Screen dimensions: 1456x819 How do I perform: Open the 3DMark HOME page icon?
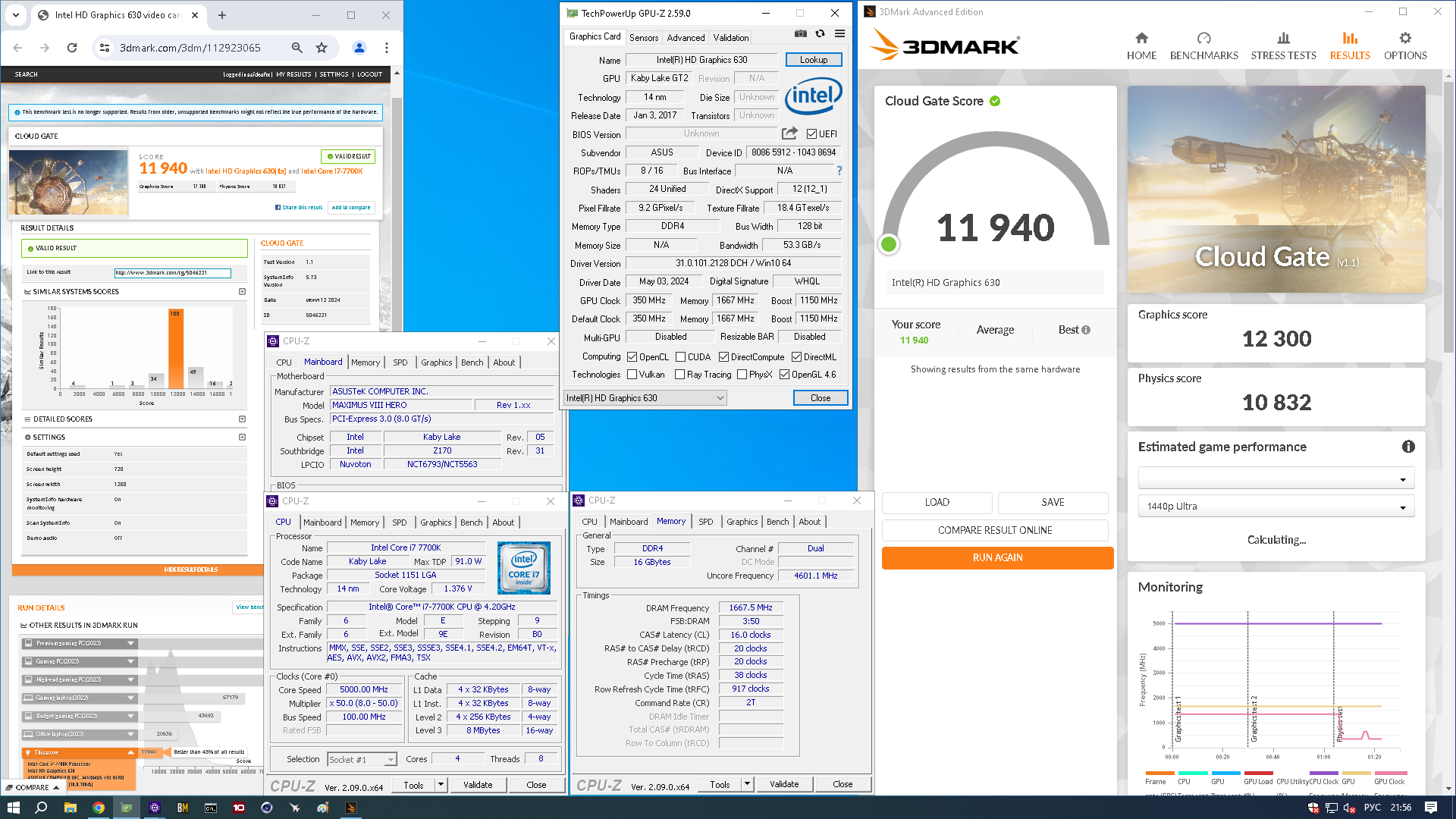coord(1141,38)
